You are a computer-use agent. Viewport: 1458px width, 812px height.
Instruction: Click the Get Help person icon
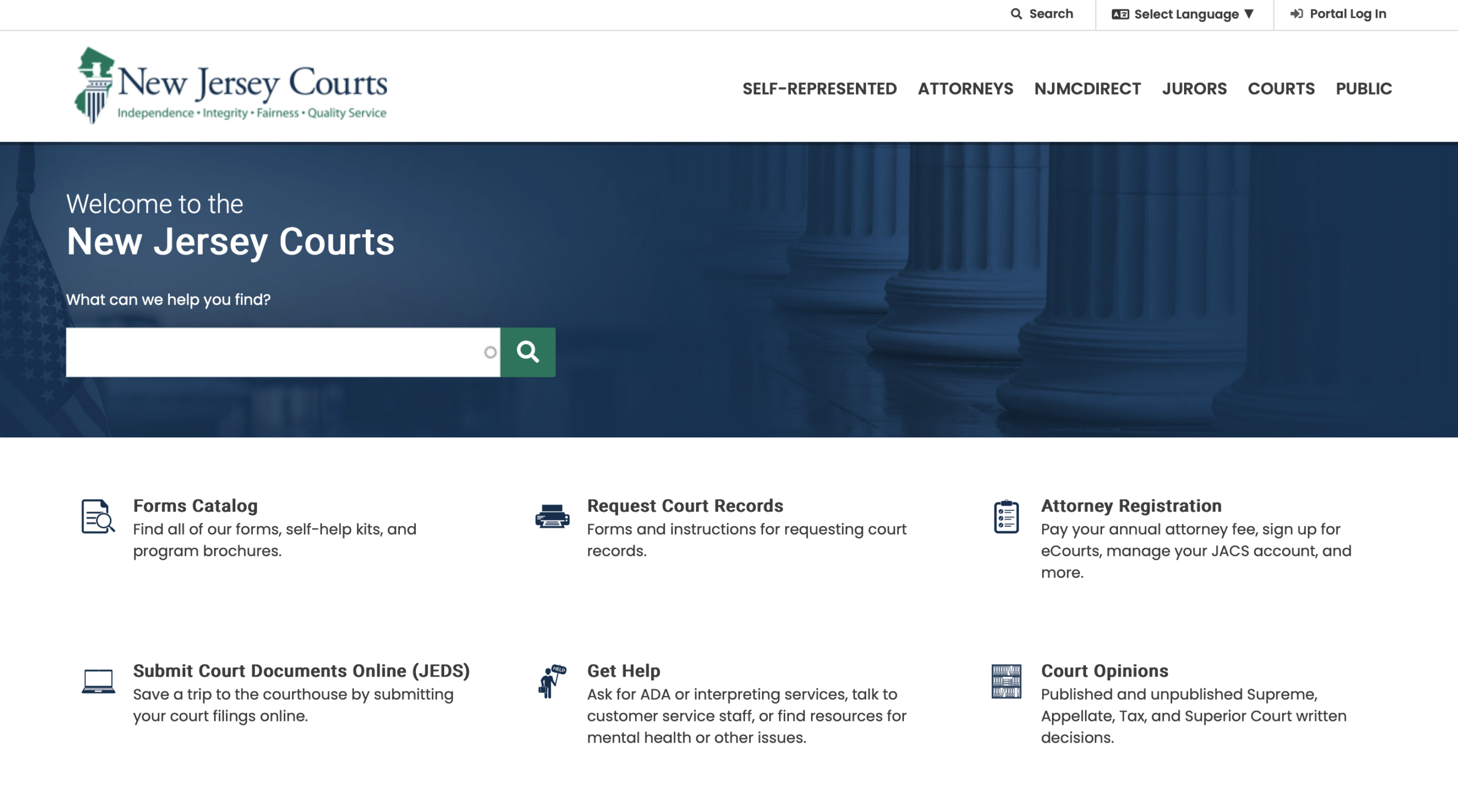pyautogui.click(x=552, y=681)
